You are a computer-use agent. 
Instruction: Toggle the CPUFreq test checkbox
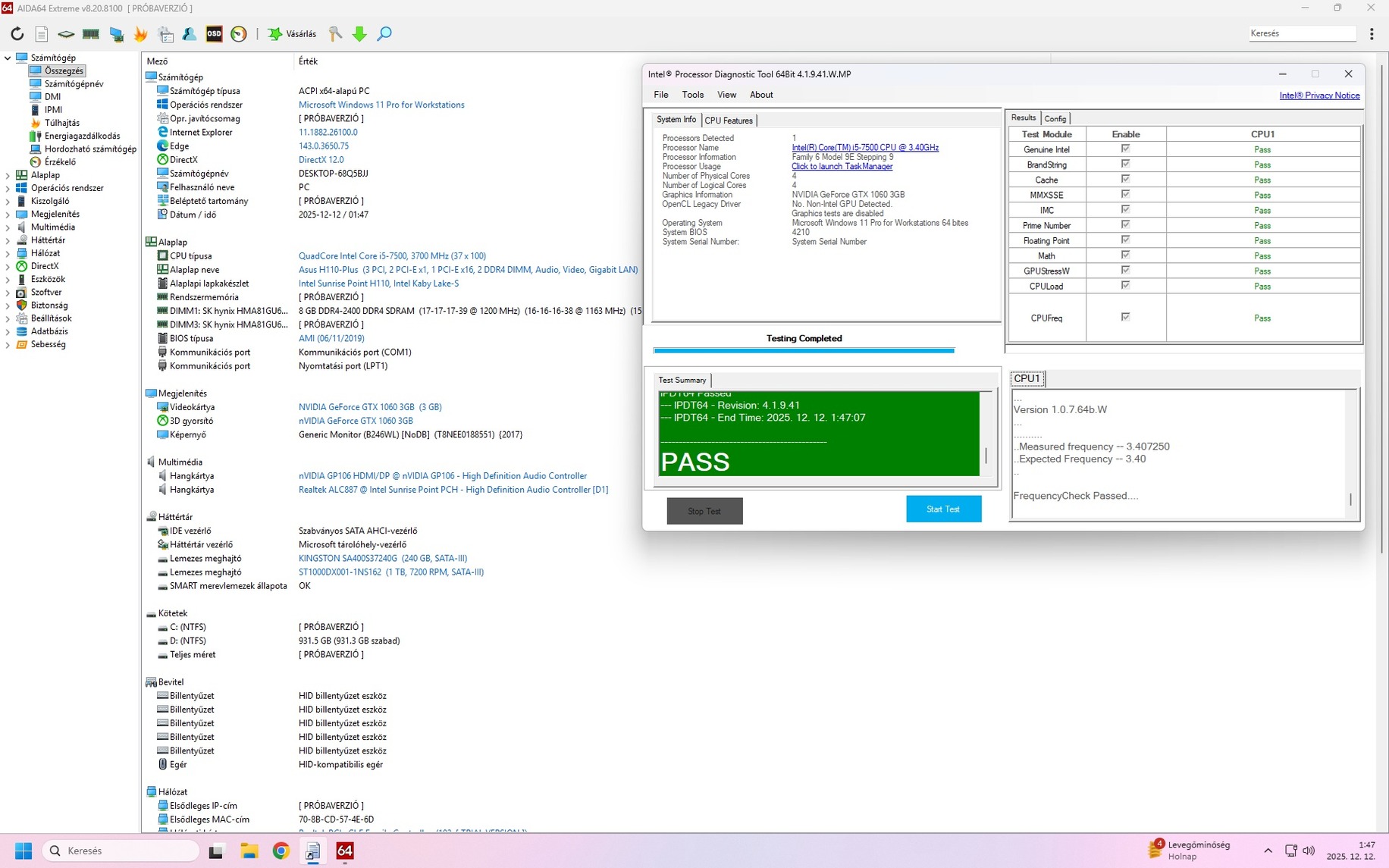pos(1125,317)
